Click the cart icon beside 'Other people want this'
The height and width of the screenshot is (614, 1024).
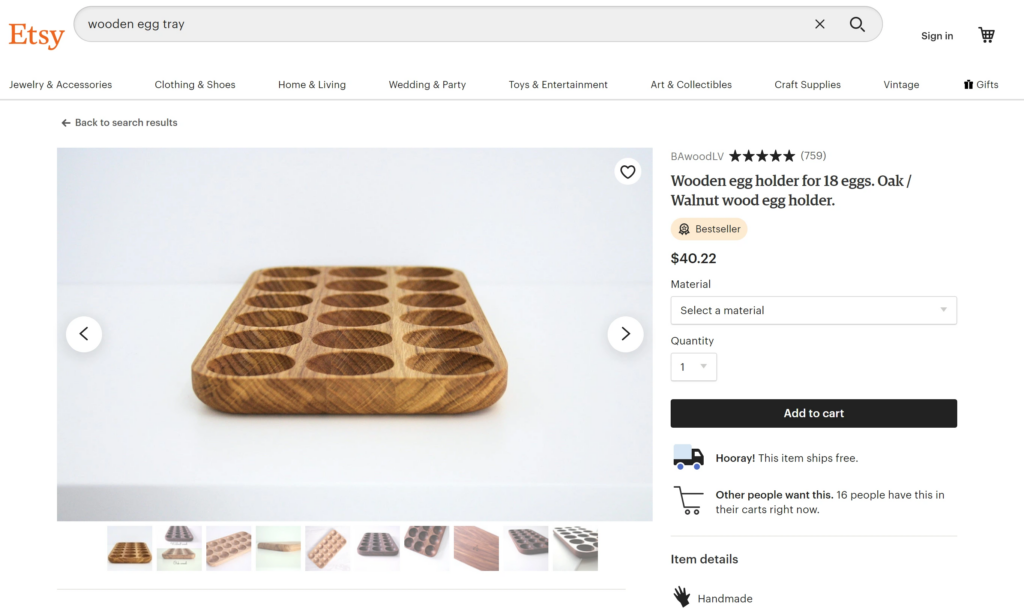687,497
